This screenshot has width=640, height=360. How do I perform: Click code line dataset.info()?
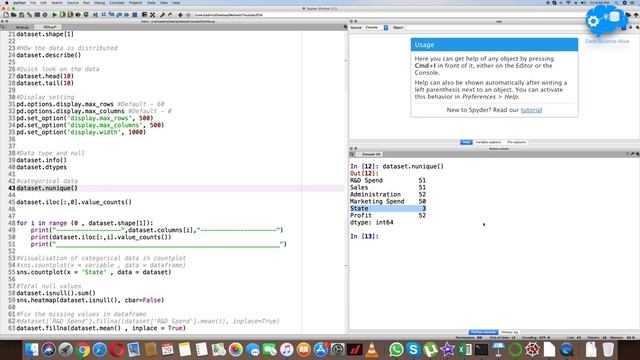pos(41,160)
